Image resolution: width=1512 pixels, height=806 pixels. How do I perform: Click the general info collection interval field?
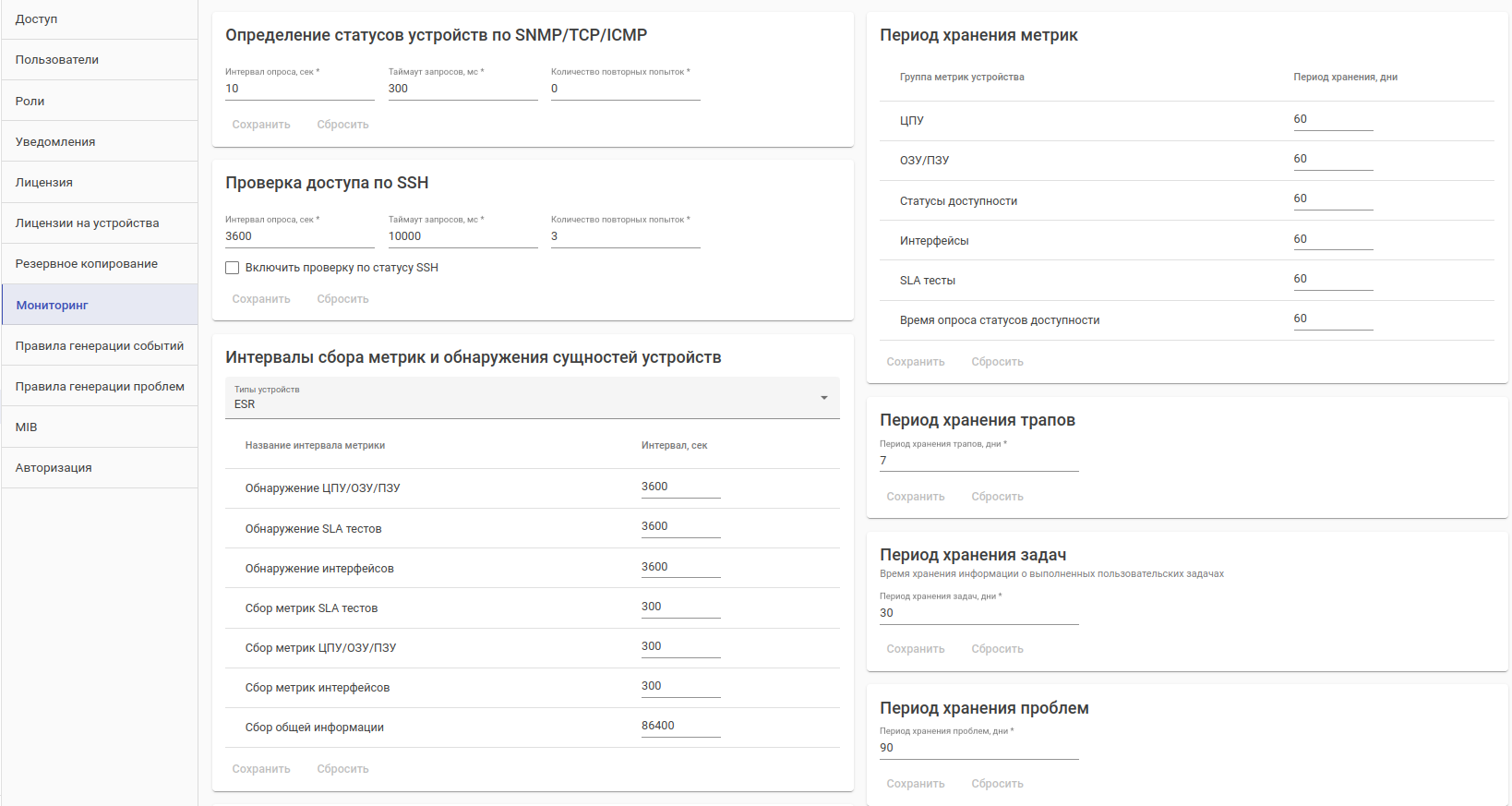click(x=680, y=727)
